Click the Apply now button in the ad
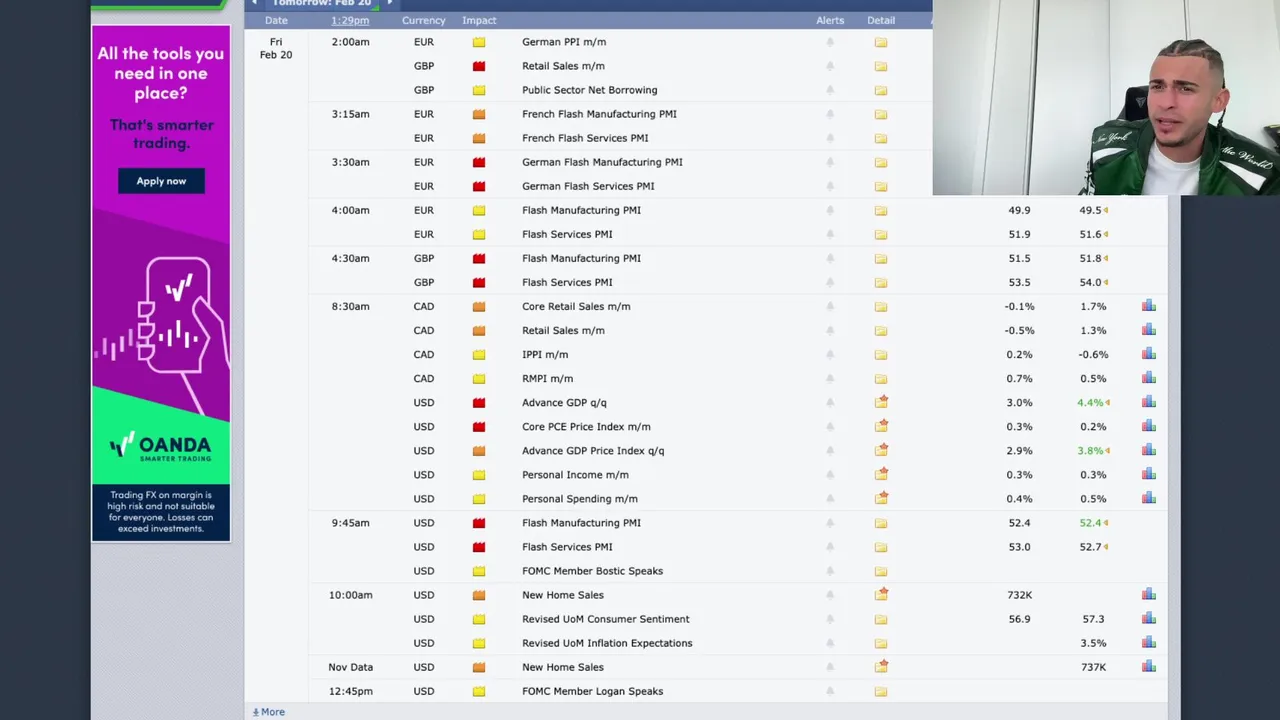Image resolution: width=1280 pixels, height=720 pixels. click(x=161, y=181)
